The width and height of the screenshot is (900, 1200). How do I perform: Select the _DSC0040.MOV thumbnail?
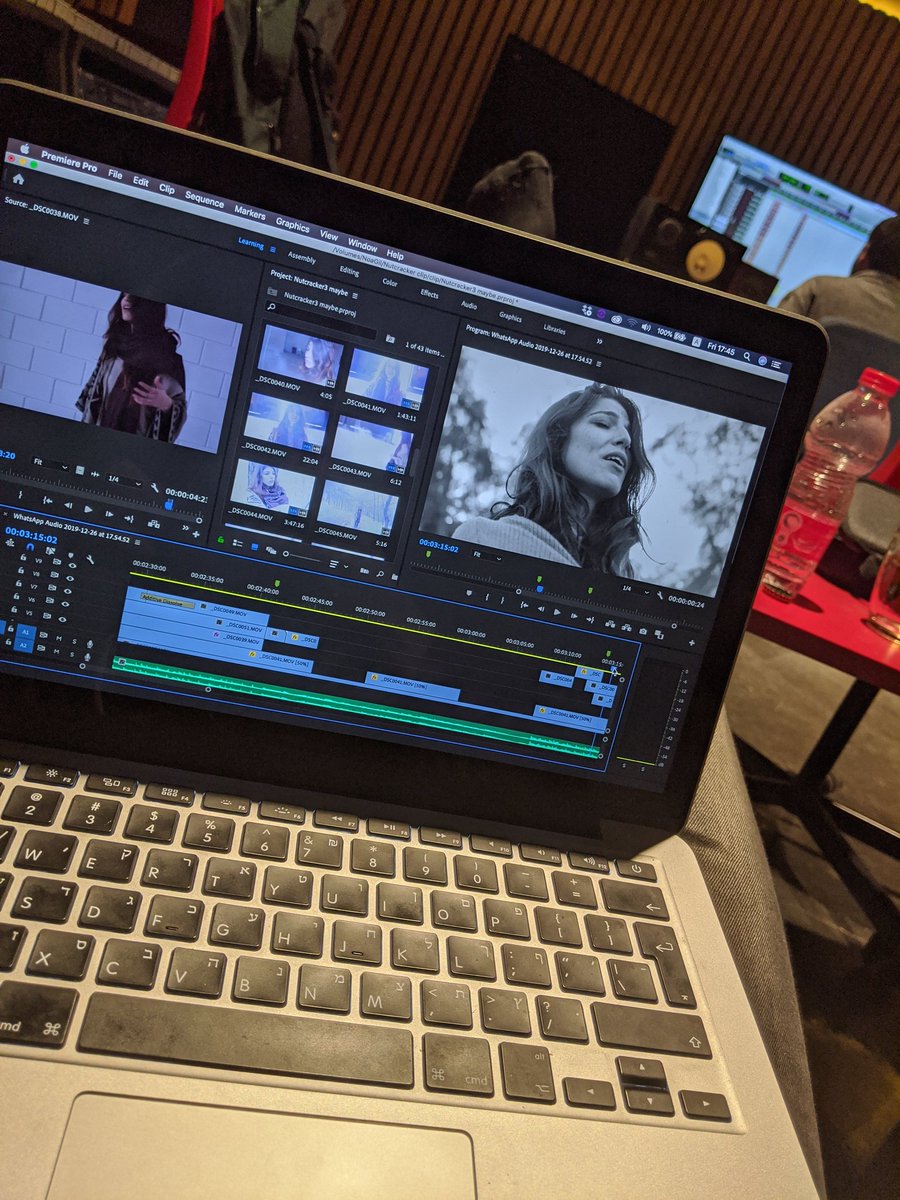(x=299, y=357)
